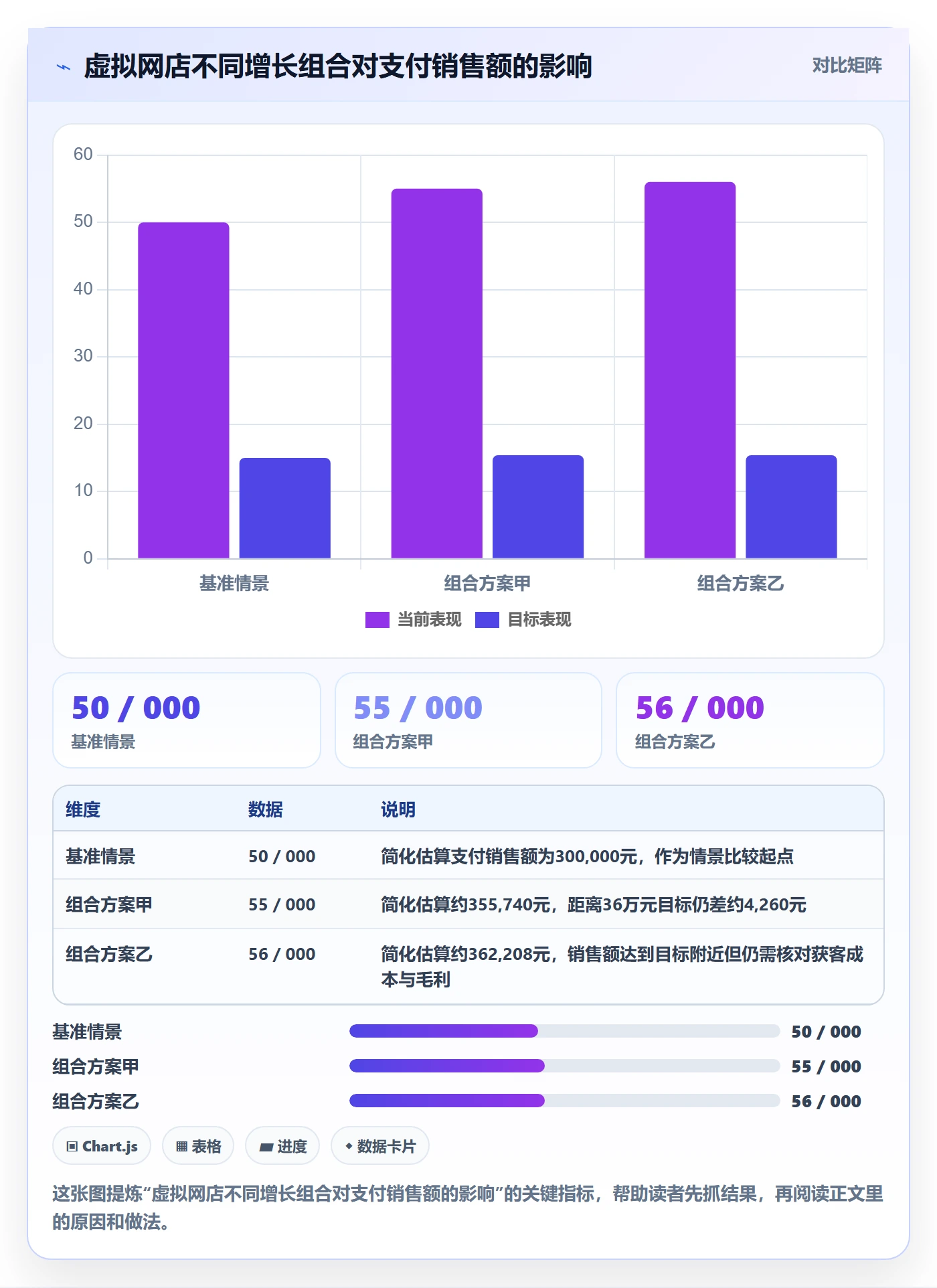Click the 当前表现 legend label

point(430,620)
